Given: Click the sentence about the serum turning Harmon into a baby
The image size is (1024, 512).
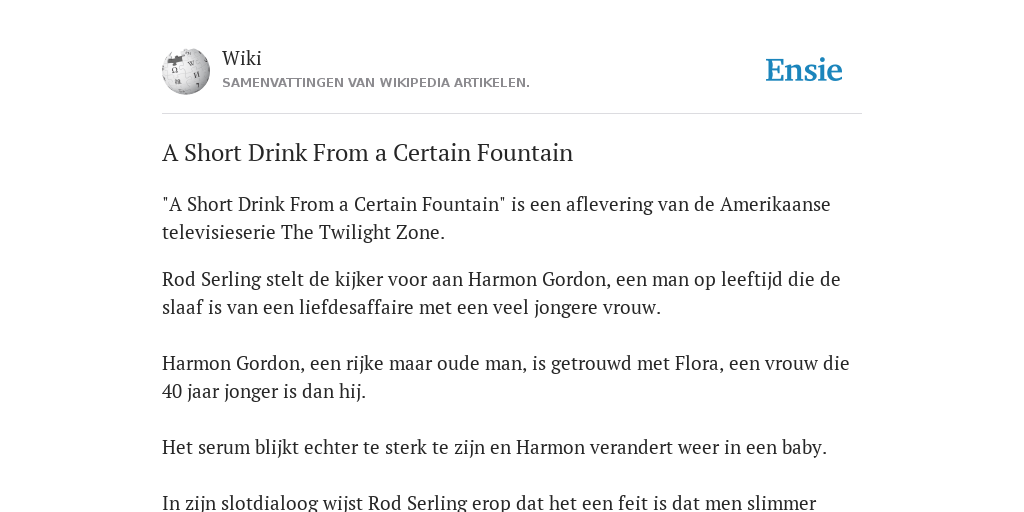Looking at the screenshot, I should (494, 448).
